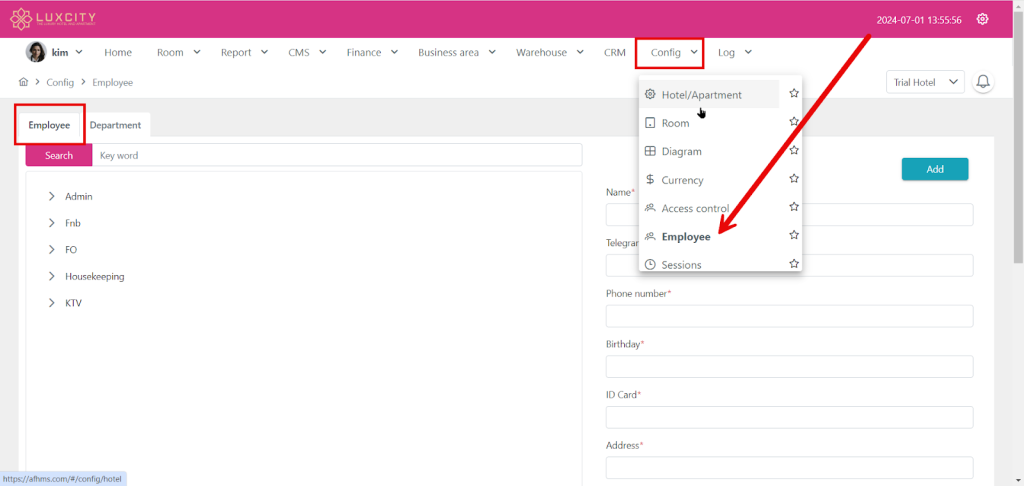Screen dimensions: 1024x486
Task: Click the Phone number input field
Action: point(789,316)
